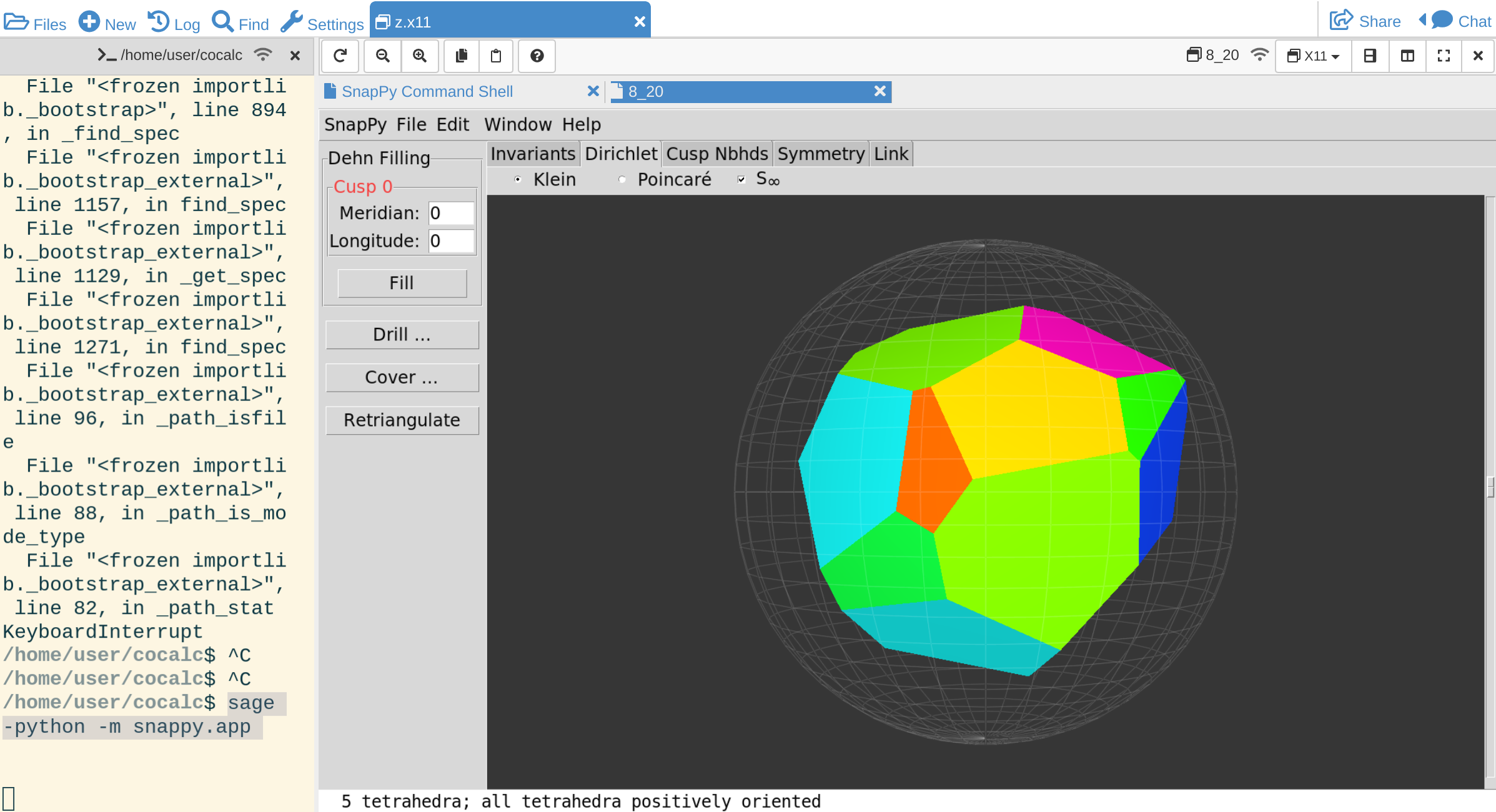
Task: Switch to the Symmetry tab
Action: [x=821, y=154]
